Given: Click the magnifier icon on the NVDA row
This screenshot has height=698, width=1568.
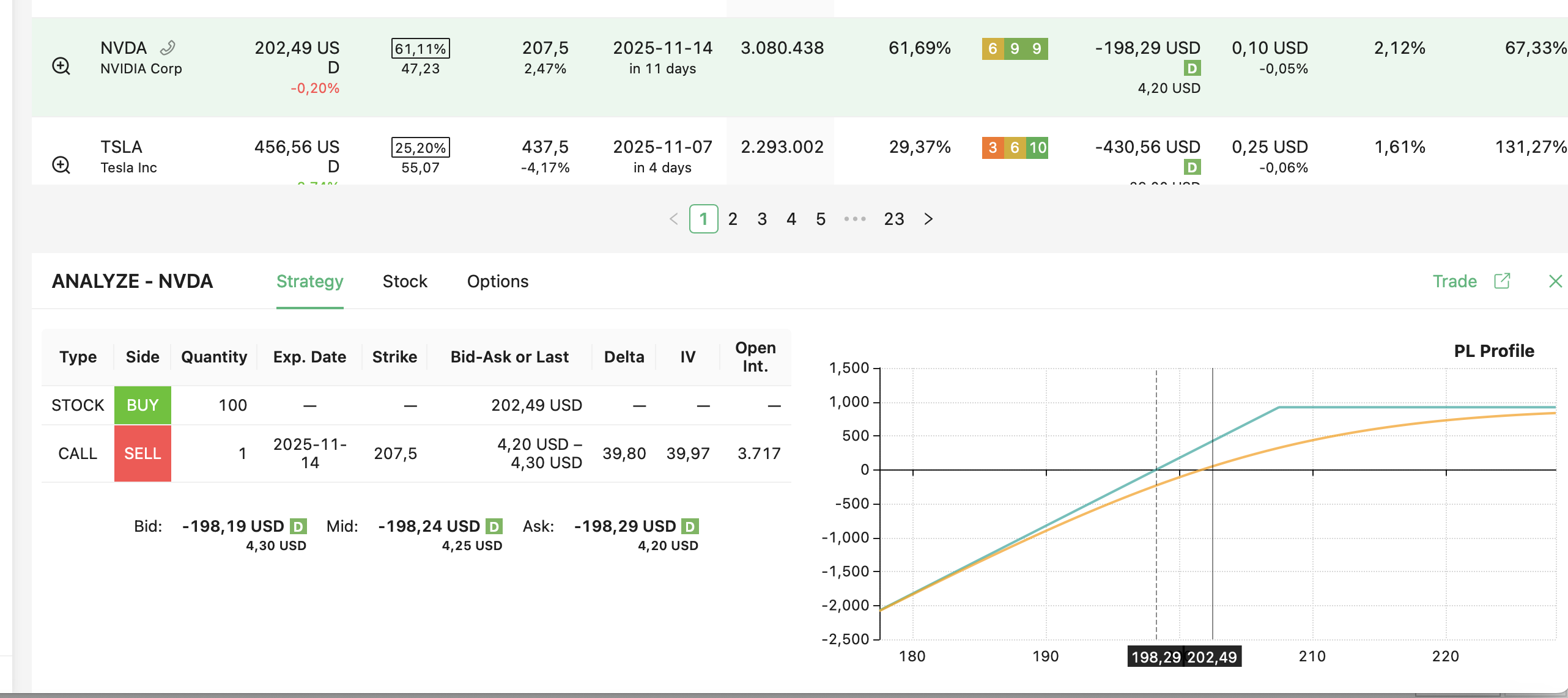Looking at the screenshot, I should [x=61, y=66].
